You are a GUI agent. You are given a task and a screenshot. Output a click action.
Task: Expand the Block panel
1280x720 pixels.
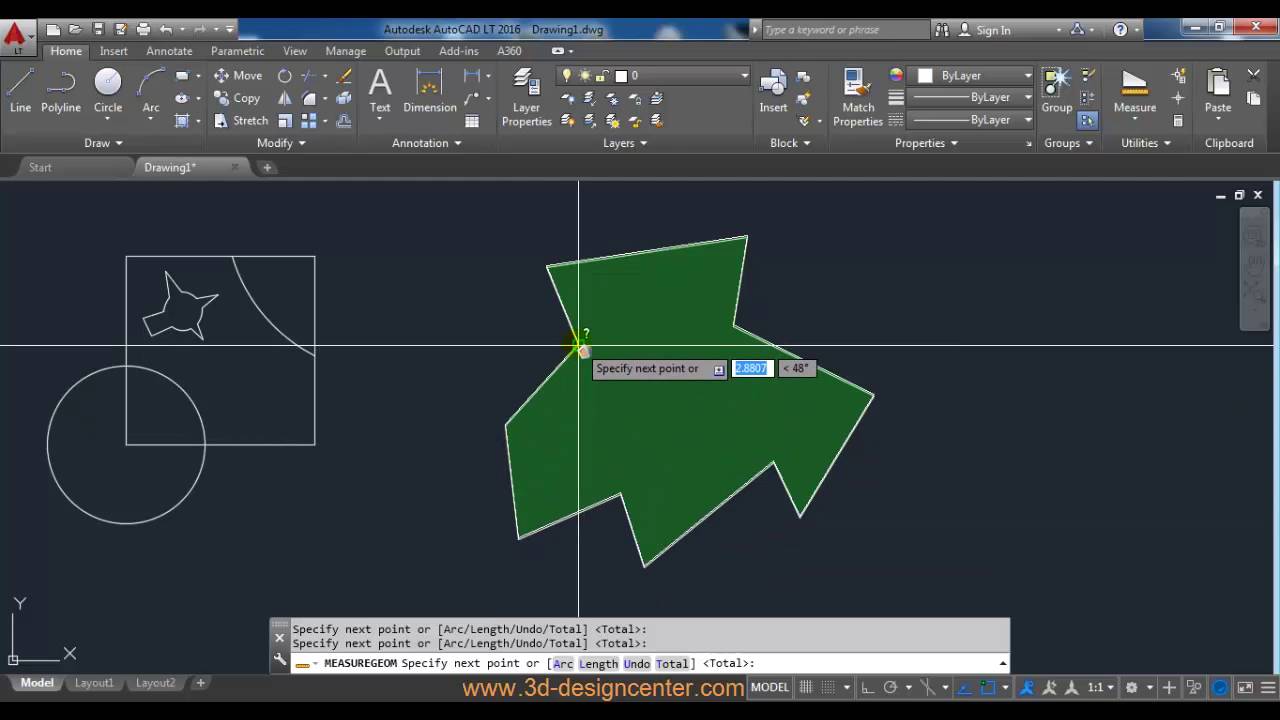tap(790, 143)
